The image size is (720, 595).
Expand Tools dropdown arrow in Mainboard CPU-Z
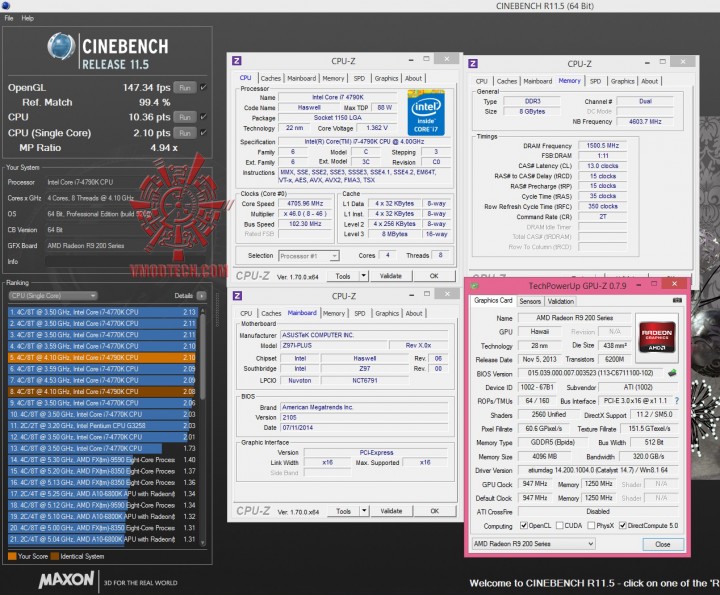[x=364, y=511]
